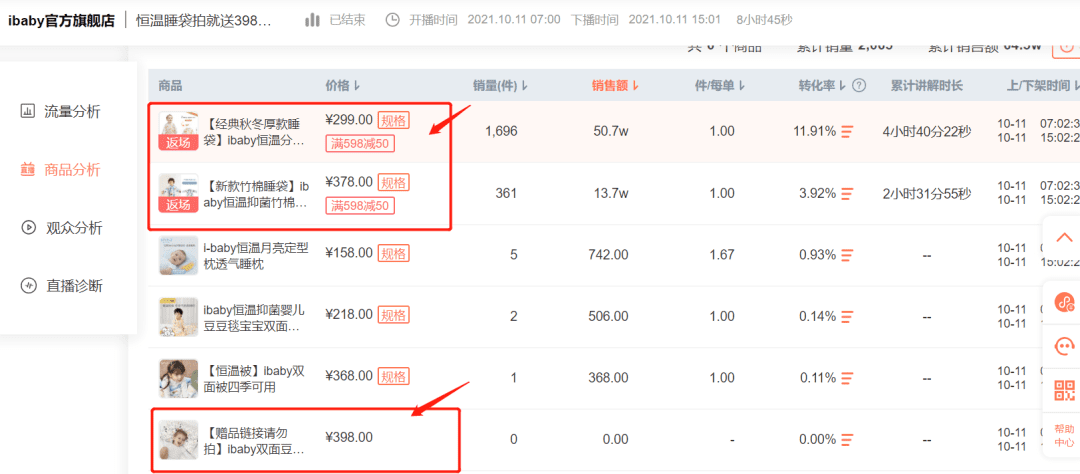Open thumbnail of 经典秋冬厚款睡袋 product

[x=178, y=132]
